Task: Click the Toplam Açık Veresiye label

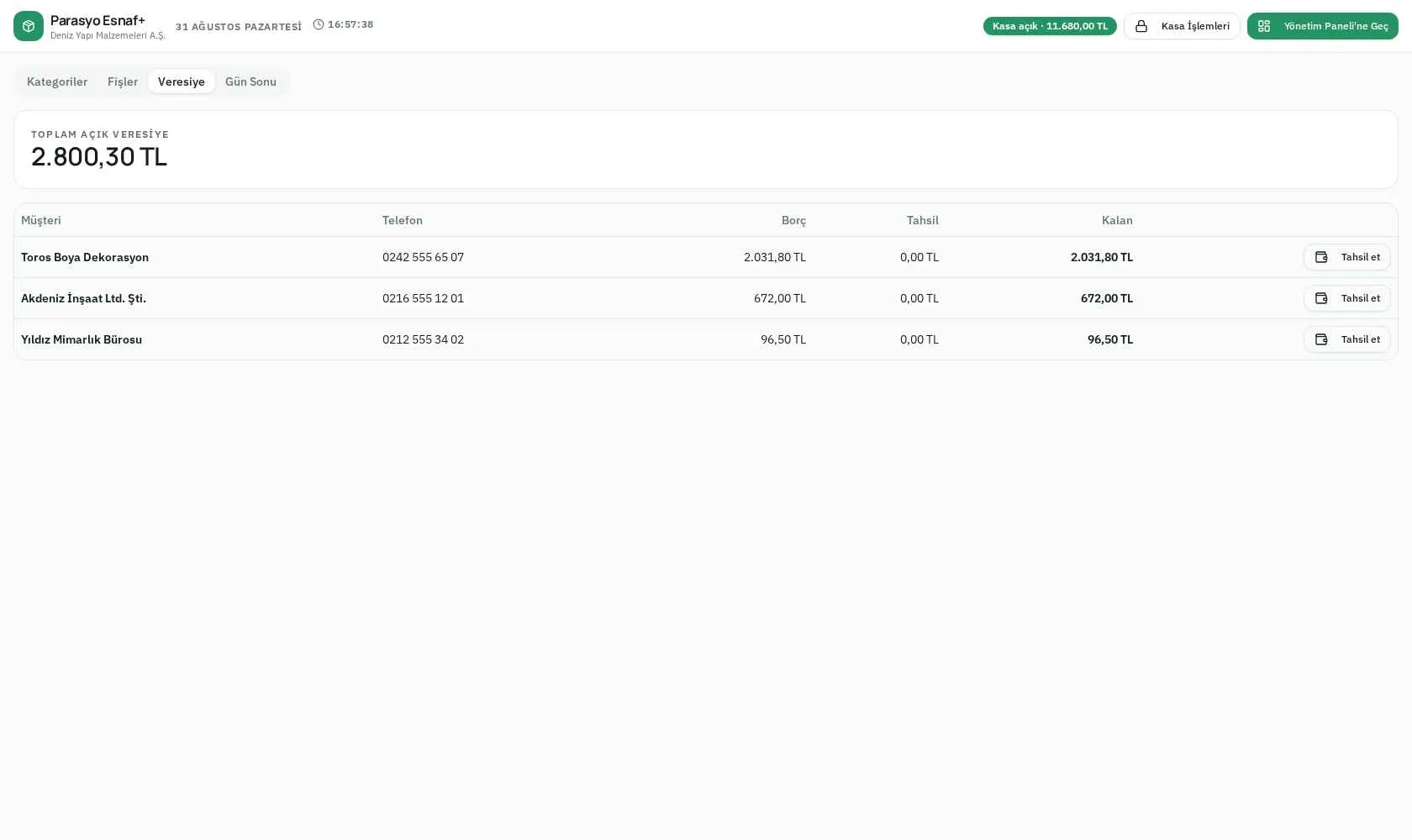Action: (x=100, y=134)
